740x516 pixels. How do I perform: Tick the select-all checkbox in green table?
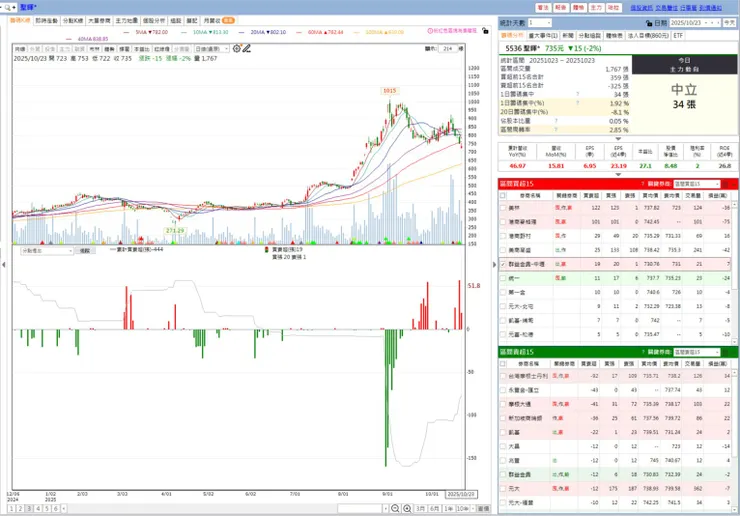(x=503, y=364)
